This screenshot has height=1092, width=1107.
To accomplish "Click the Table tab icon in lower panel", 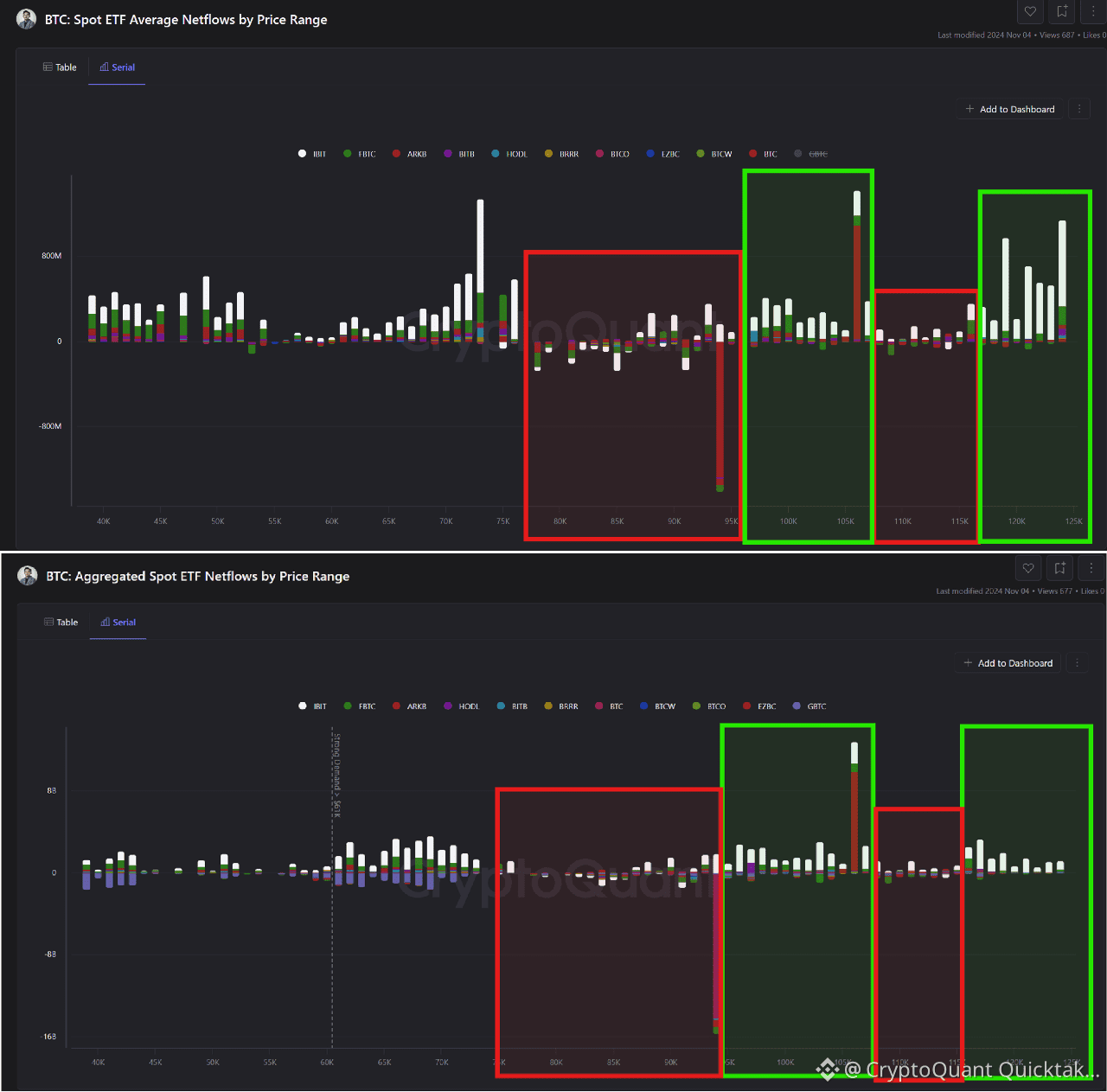I will click(48, 623).
